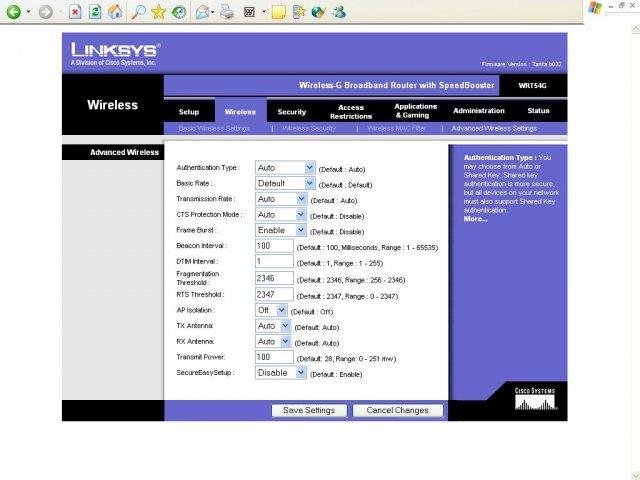Click the Research toolbar icon
This screenshot has width=640, height=480.
(299, 12)
